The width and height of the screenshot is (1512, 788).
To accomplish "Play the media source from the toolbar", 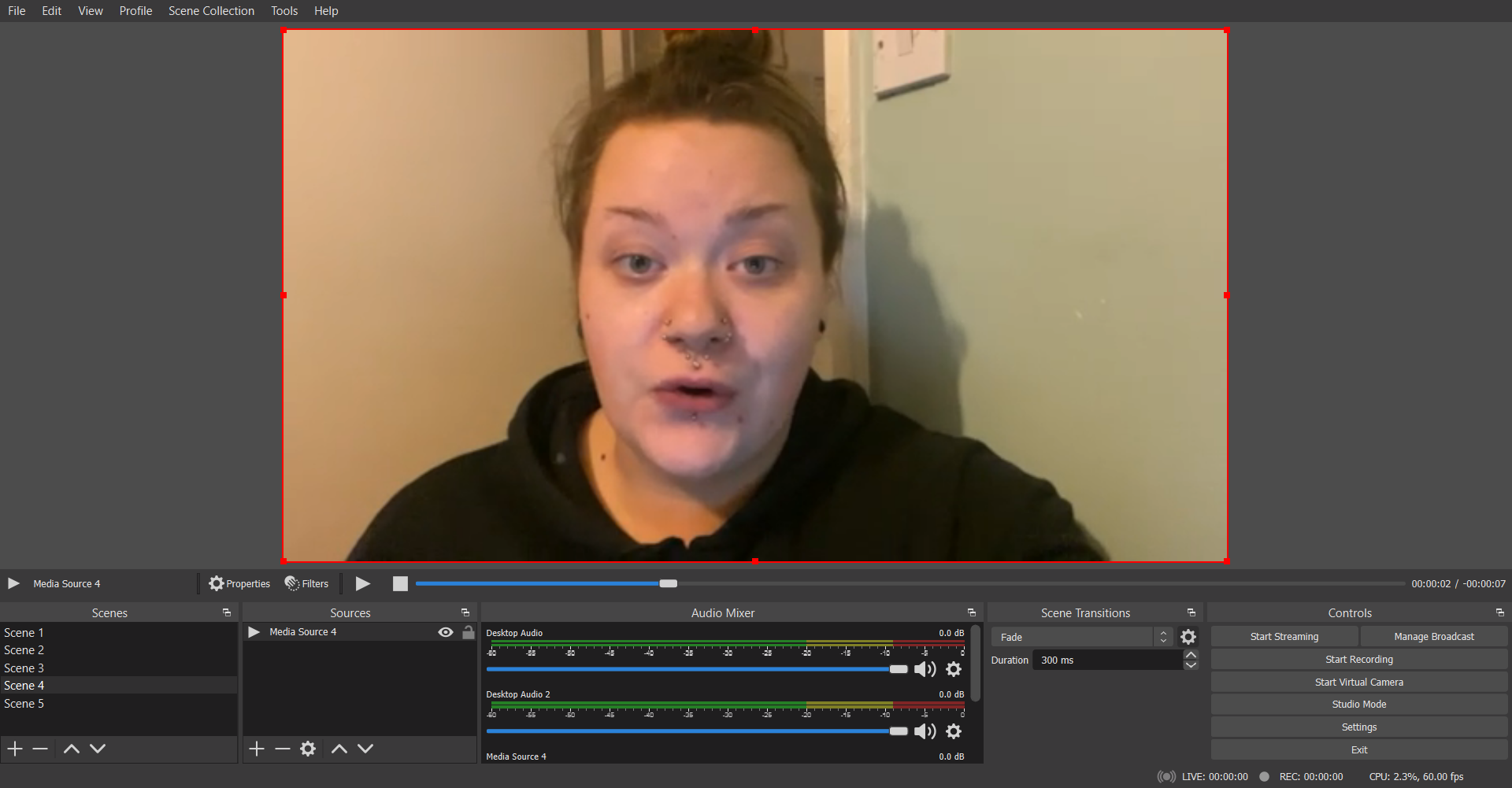I will [362, 583].
